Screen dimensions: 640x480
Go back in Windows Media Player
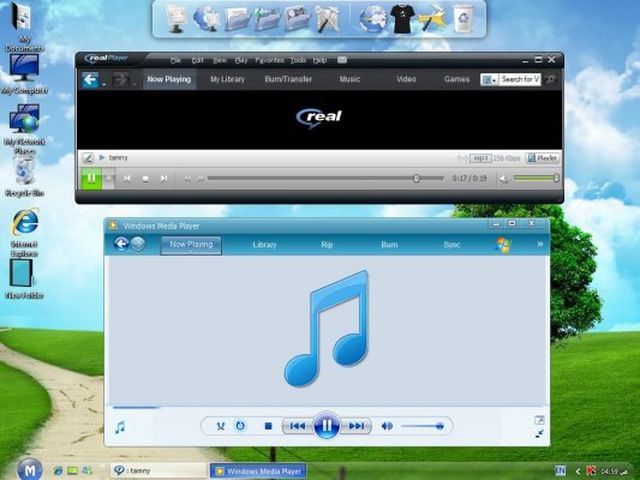click(121, 244)
